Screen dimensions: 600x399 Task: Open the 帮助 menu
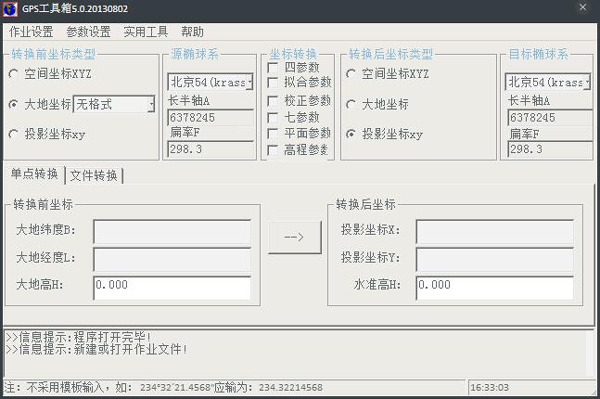(x=192, y=32)
